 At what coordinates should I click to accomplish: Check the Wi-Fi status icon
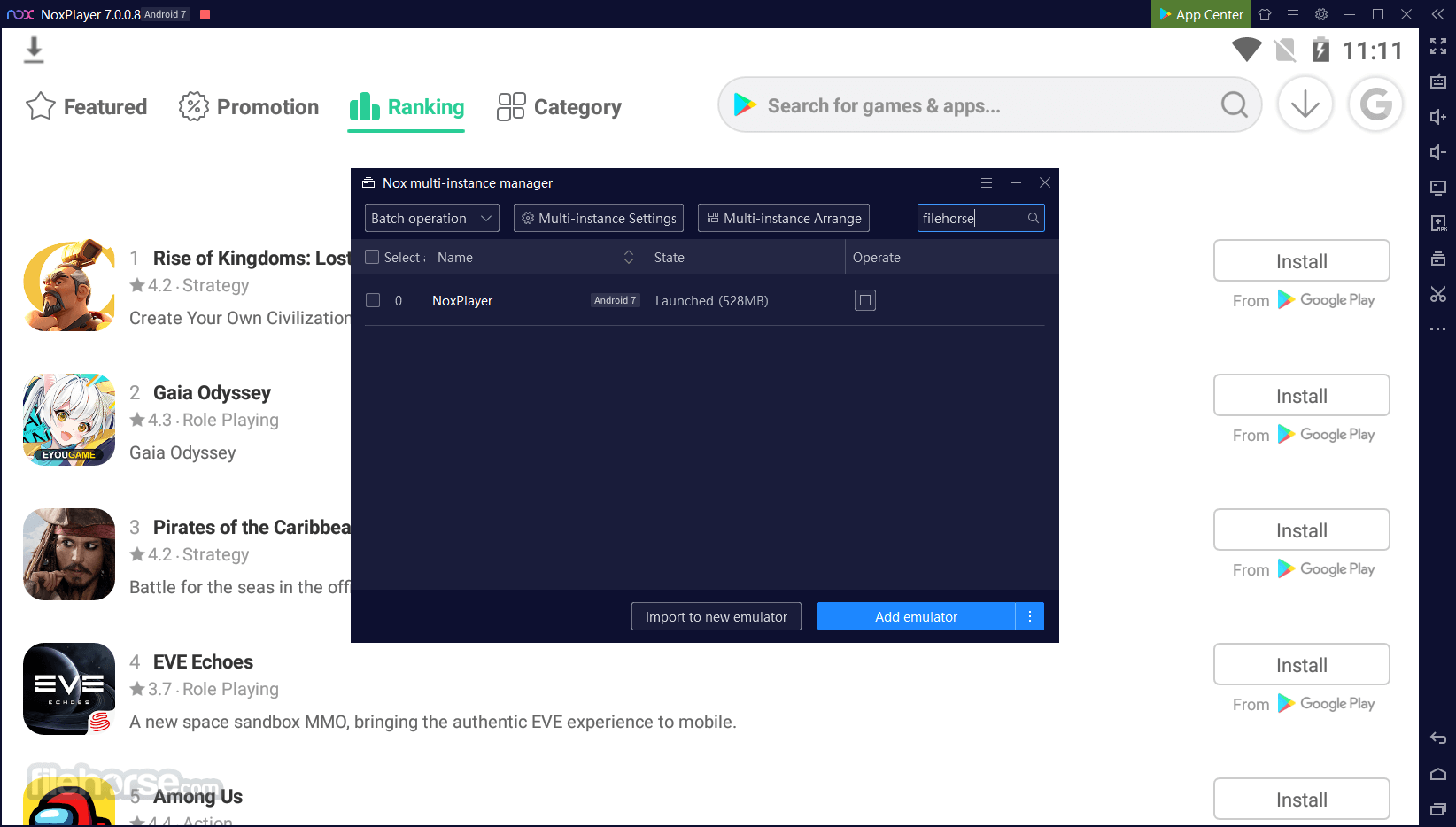(1247, 50)
